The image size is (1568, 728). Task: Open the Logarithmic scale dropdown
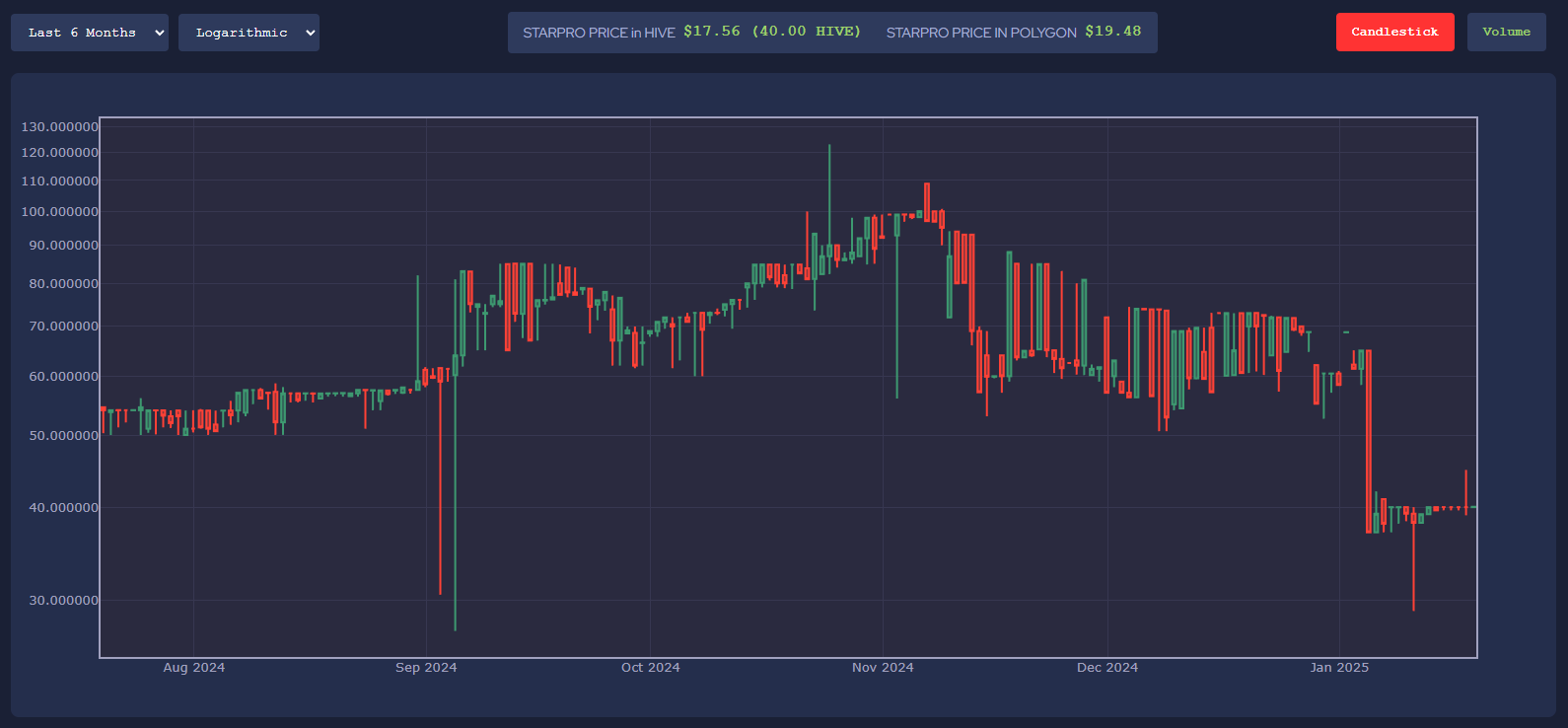coord(249,33)
